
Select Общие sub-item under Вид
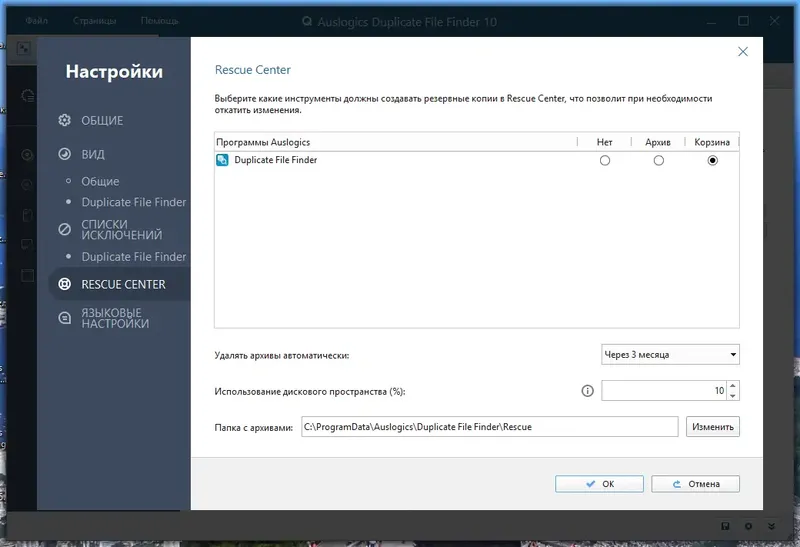[100, 181]
